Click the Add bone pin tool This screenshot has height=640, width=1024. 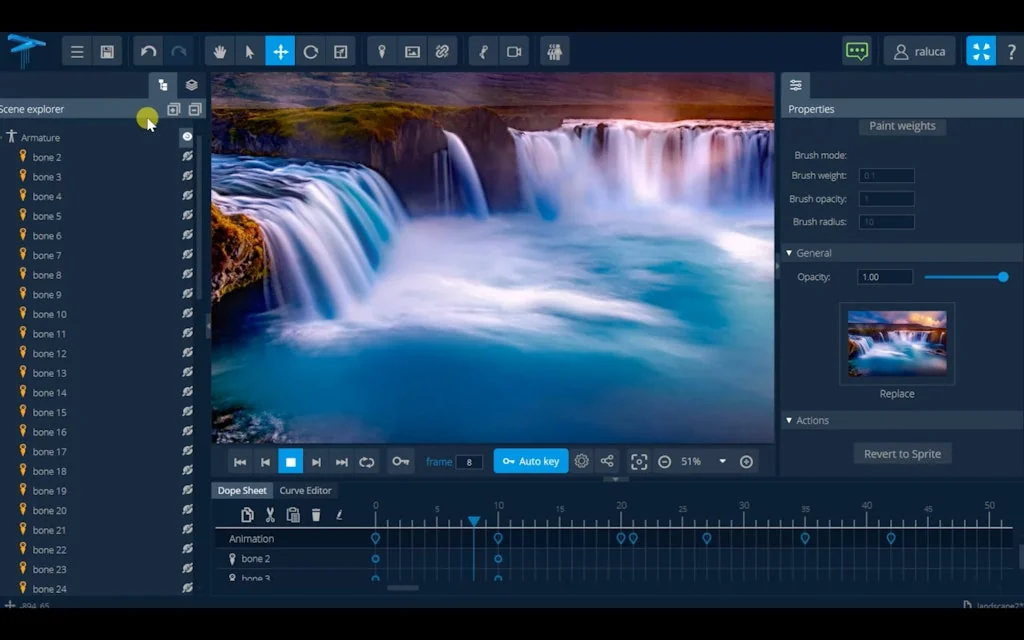click(381, 52)
